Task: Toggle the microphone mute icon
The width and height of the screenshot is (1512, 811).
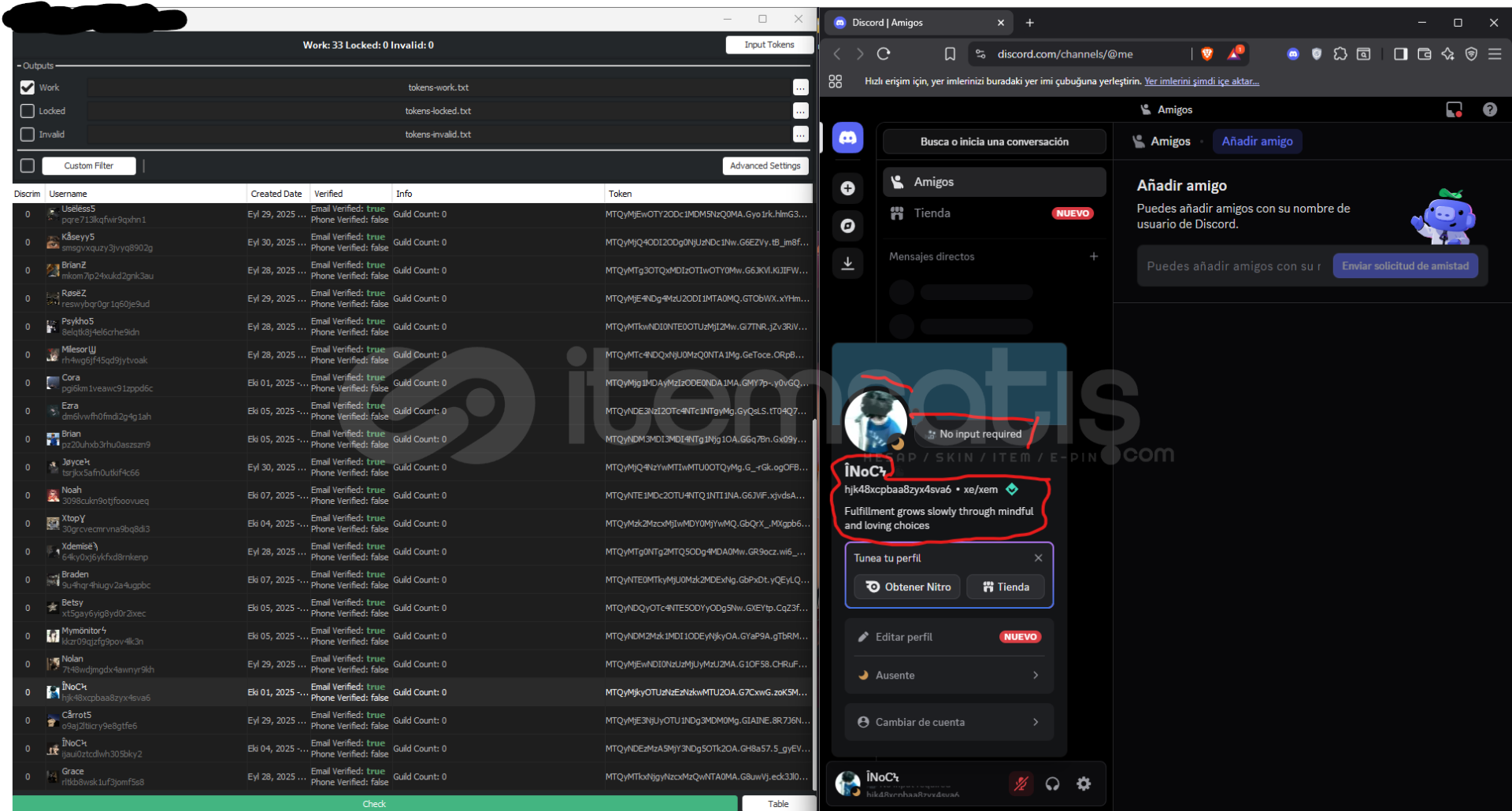Action: point(1021,783)
